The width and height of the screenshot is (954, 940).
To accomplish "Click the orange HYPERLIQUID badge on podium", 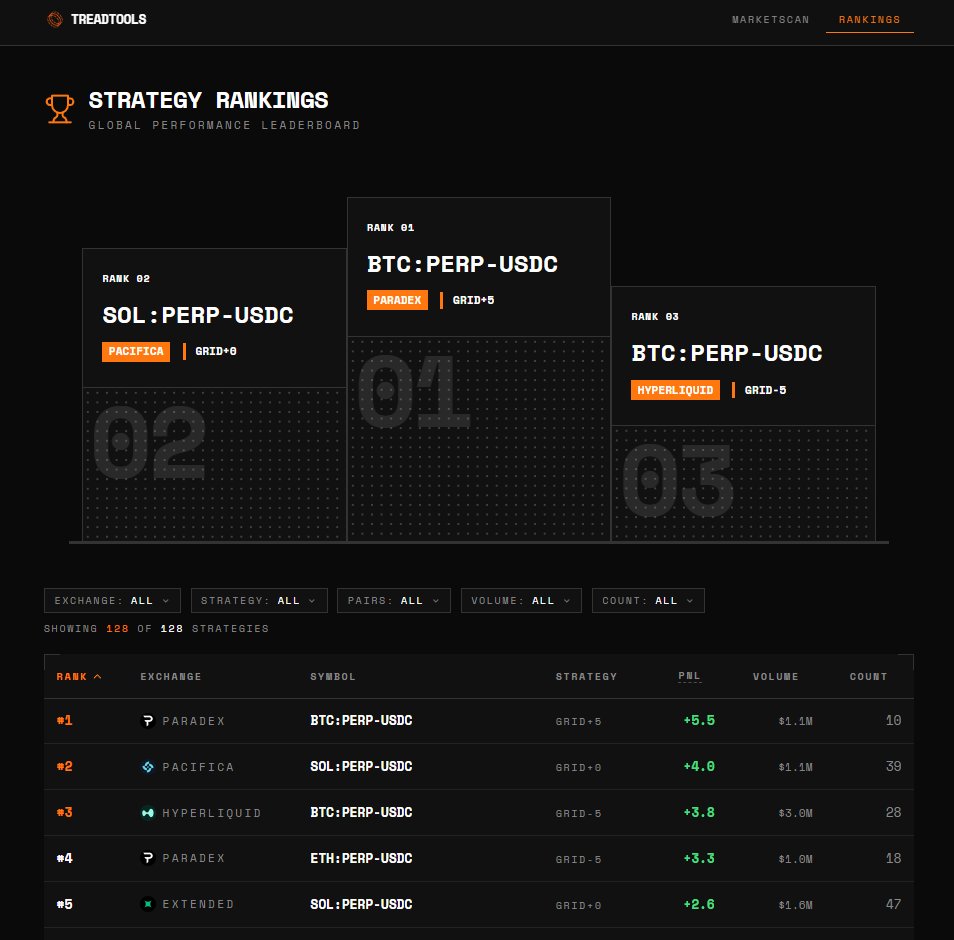I will (675, 390).
